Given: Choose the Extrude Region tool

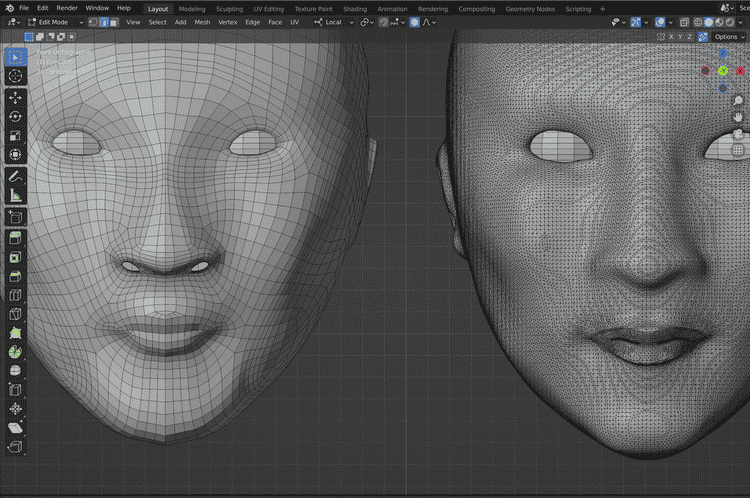Looking at the screenshot, I should click(x=15, y=237).
